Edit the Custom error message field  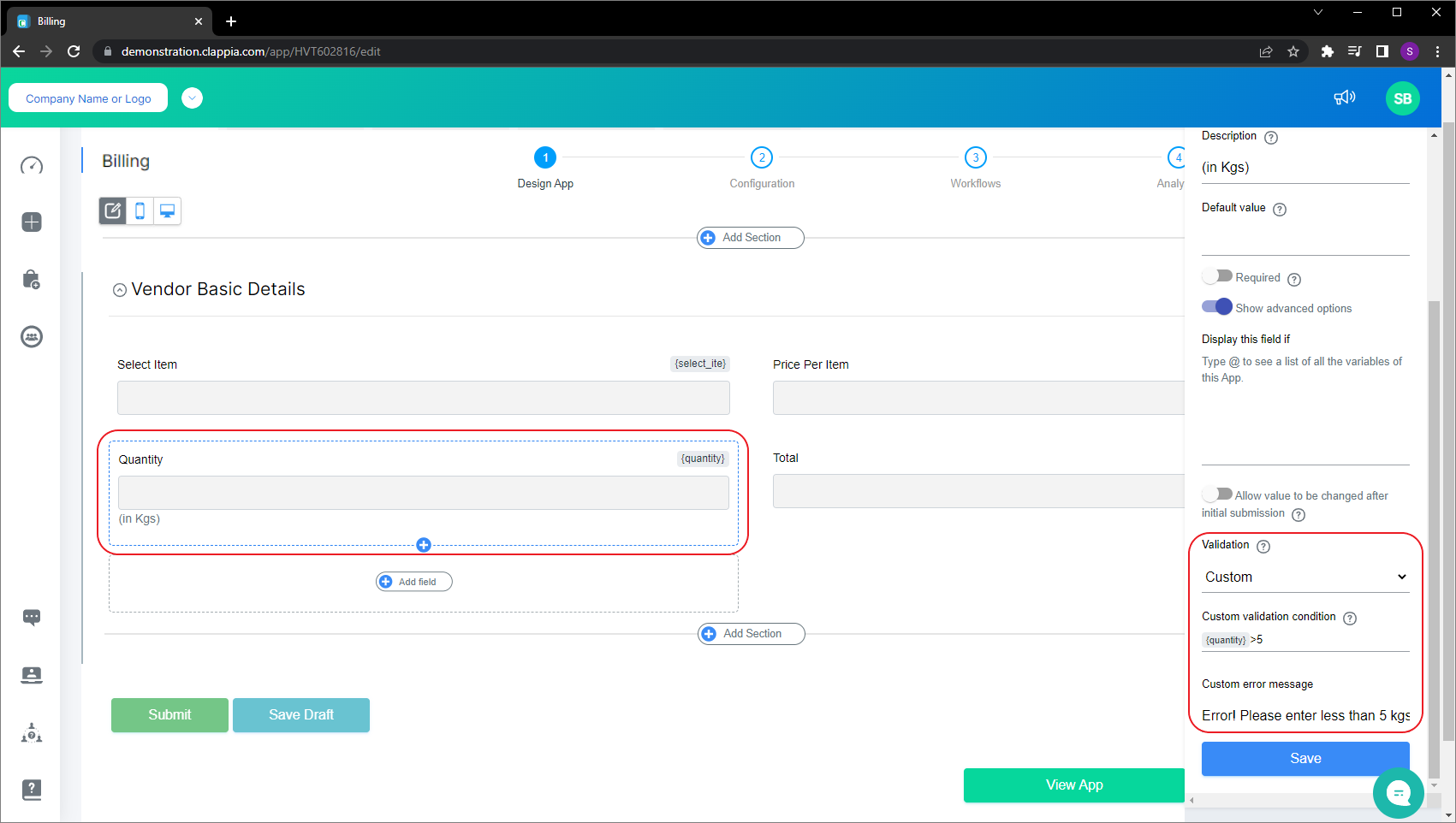click(x=1305, y=716)
